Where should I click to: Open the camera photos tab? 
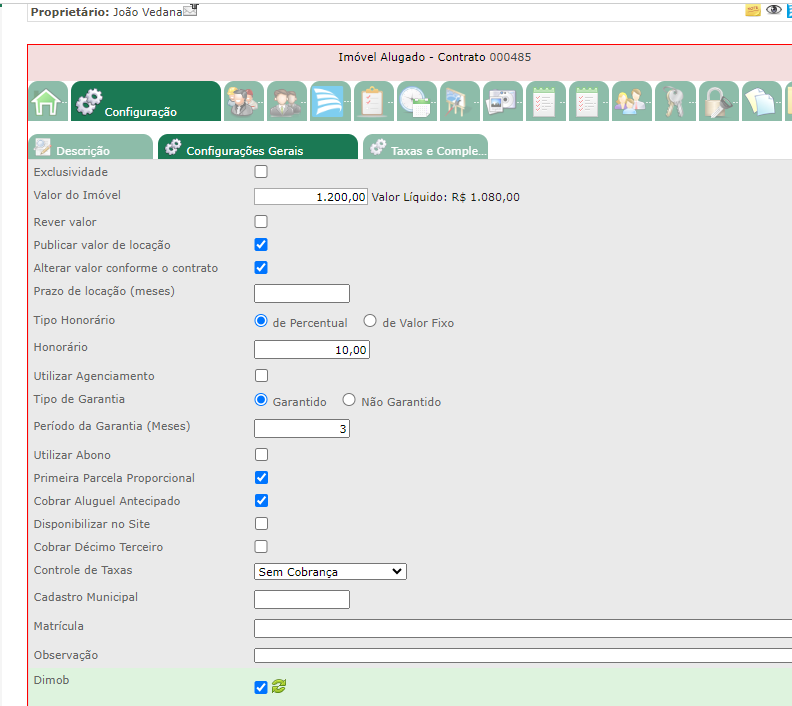[502, 101]
